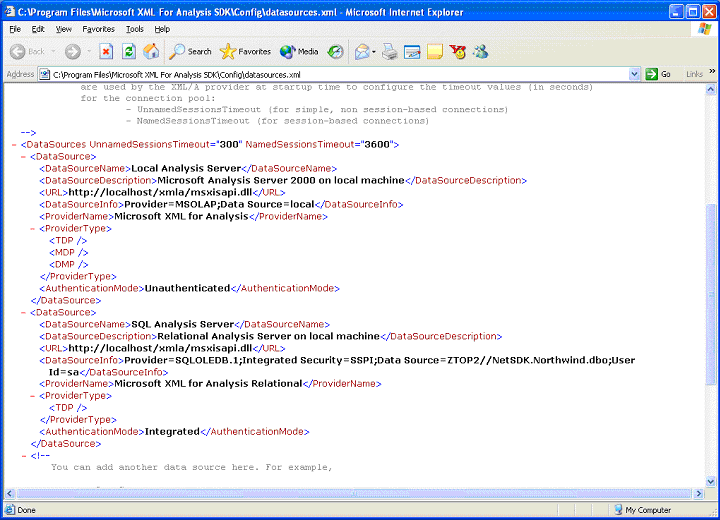
Task: Click horizontal scrollbar right arrow
Action: [x=699, y=494]
